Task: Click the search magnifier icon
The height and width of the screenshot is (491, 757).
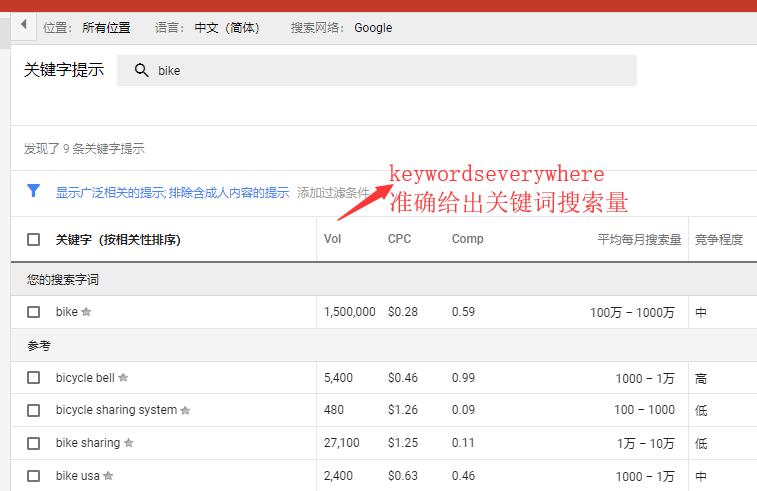Action: 141,70
